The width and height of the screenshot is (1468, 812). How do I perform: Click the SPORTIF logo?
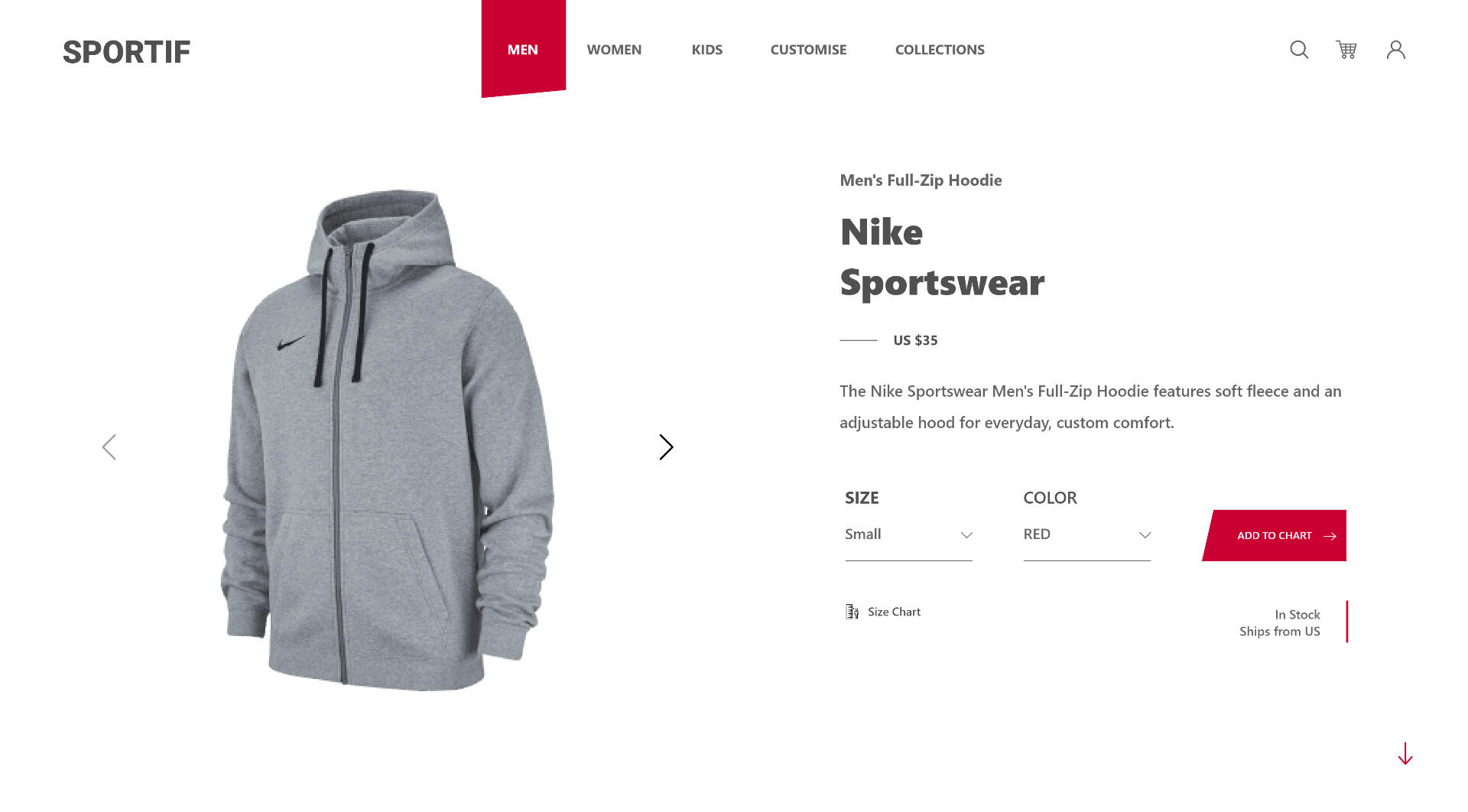(126, 52)
